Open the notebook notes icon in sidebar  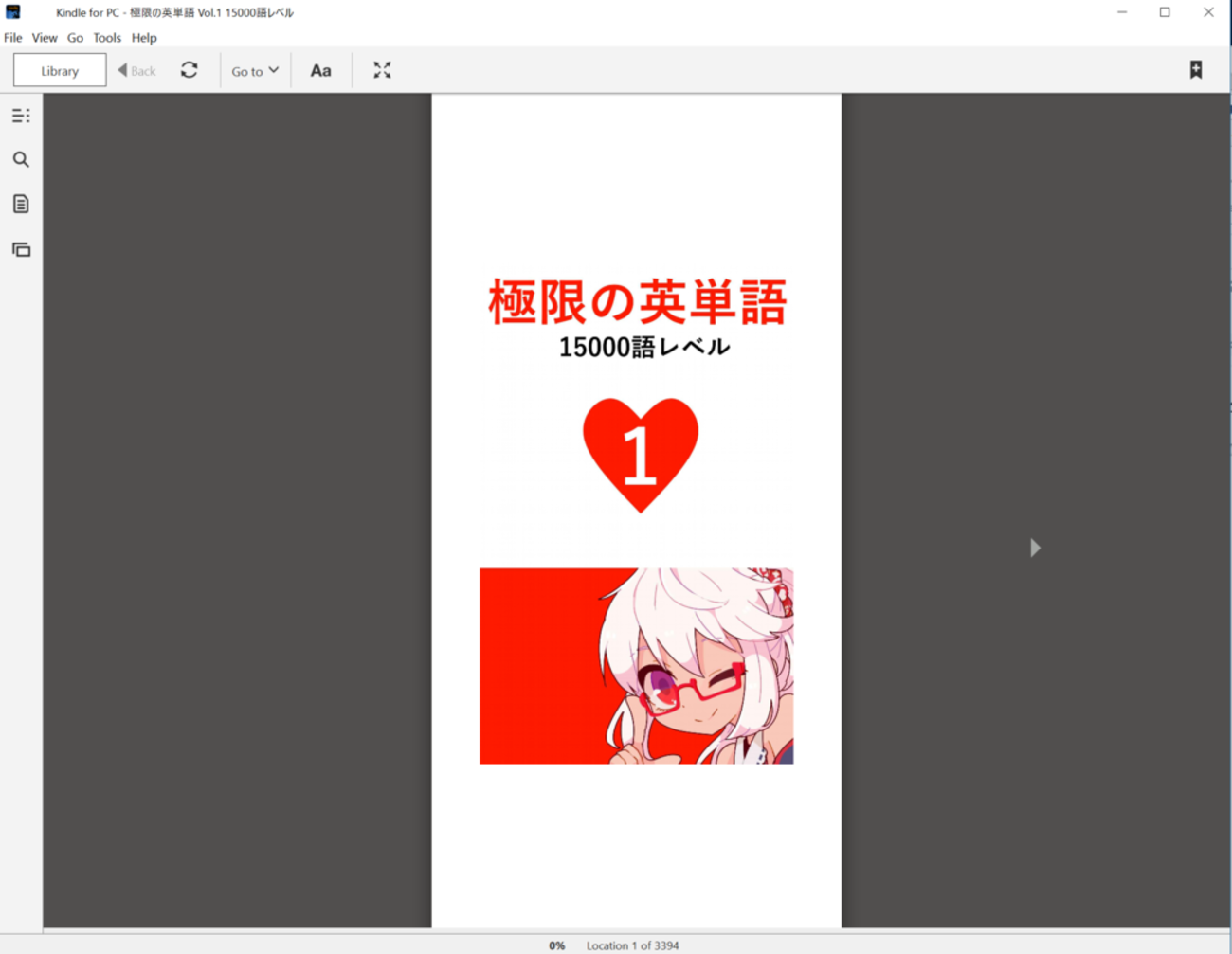21,204
